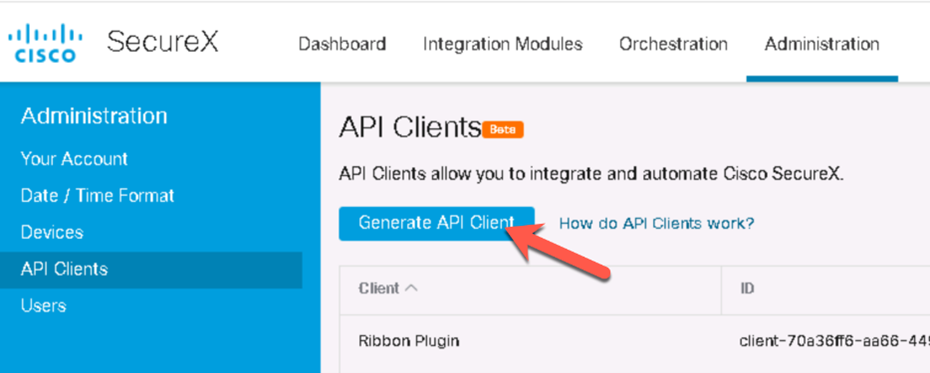The image size is (930, 373).
Task: Click the Generate API Client button
Action: coord(437,224)
